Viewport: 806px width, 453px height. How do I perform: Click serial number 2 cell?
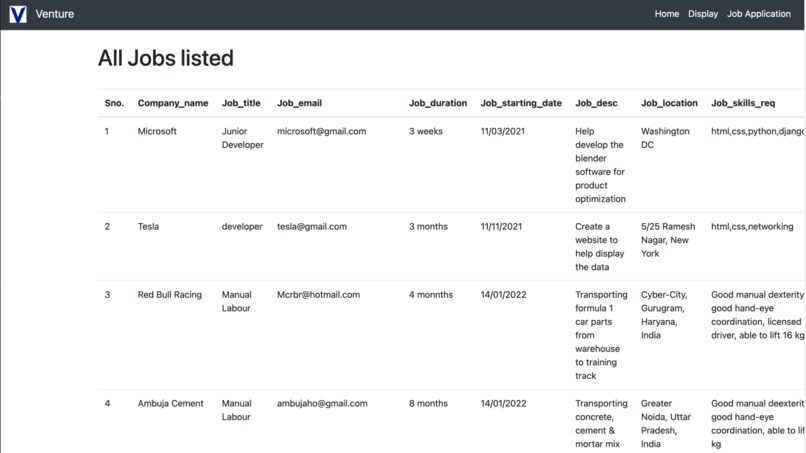click(107, 226)
